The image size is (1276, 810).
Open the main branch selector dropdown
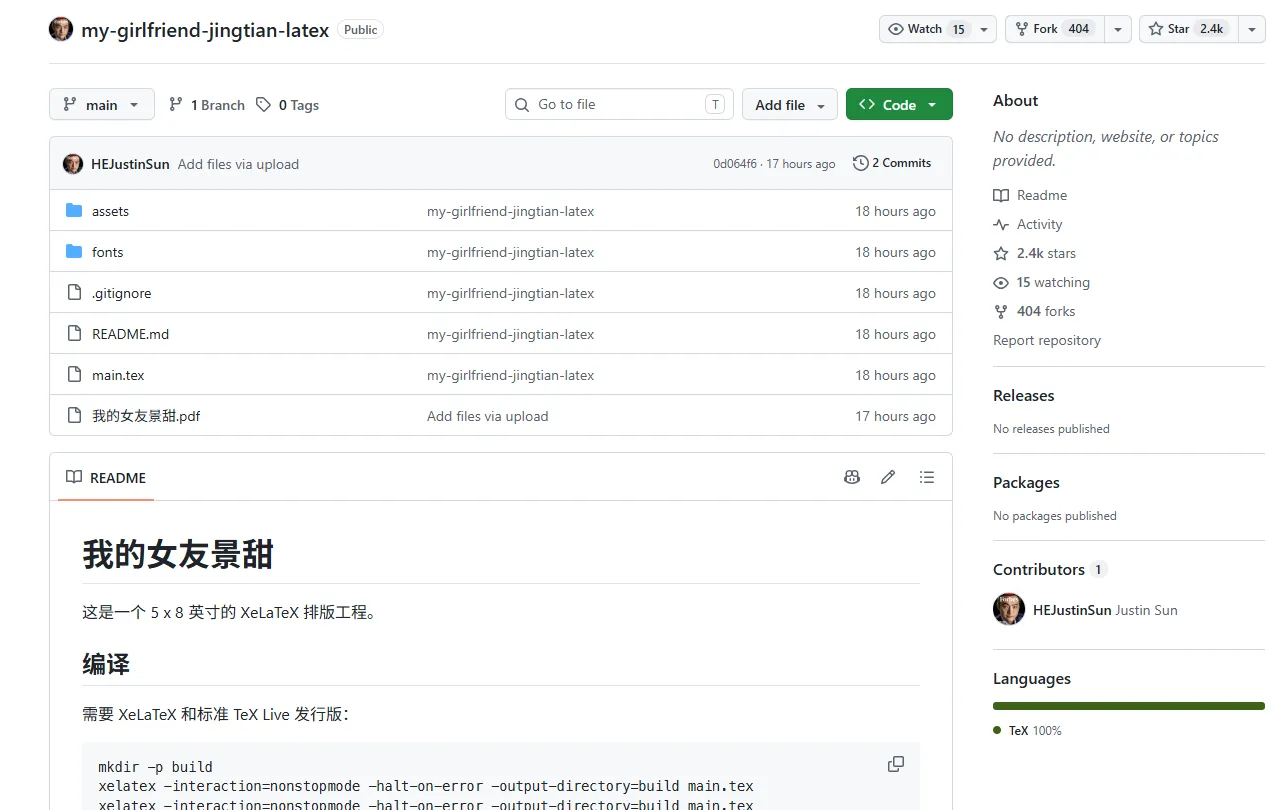(102, 104)
